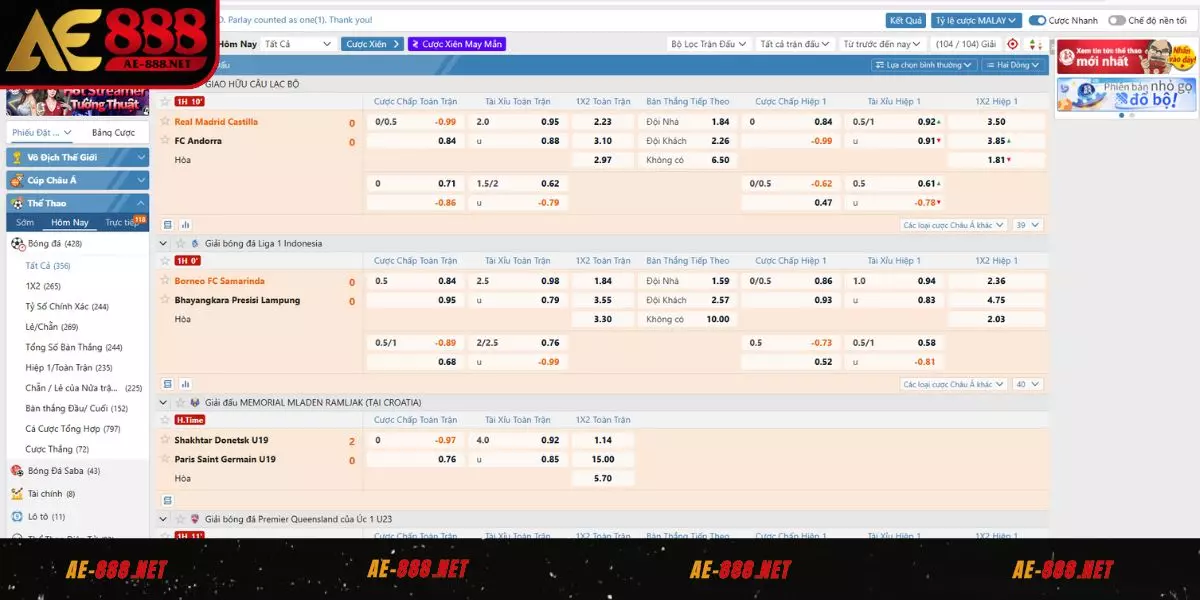Open the Tất cả trận đấu dropdown
The height and width of the screenshot is (600, 1200).
pyautogui.click(x=795, y=44)
